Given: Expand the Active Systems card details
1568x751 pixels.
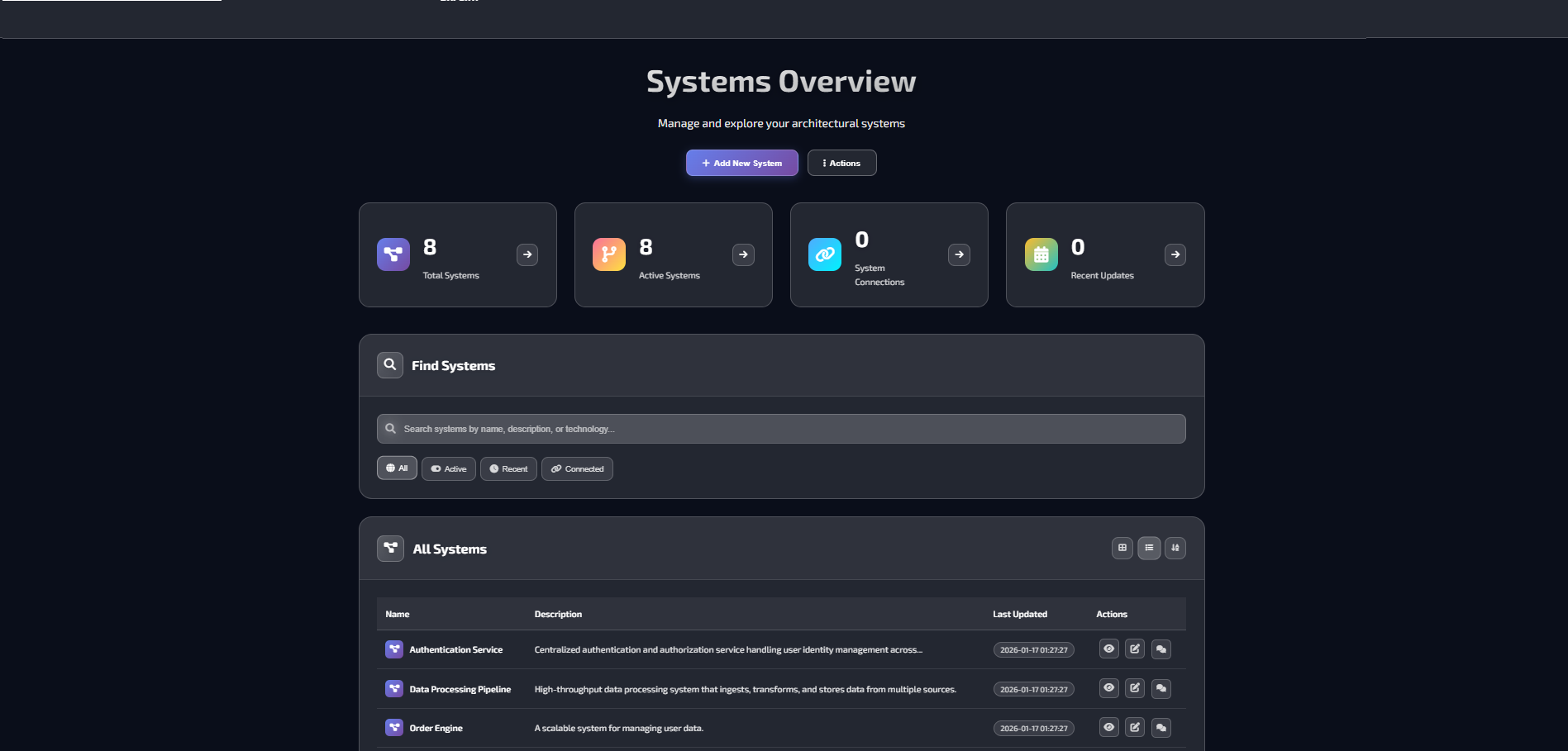Looking at the screenshot, I should pos(743,254).
